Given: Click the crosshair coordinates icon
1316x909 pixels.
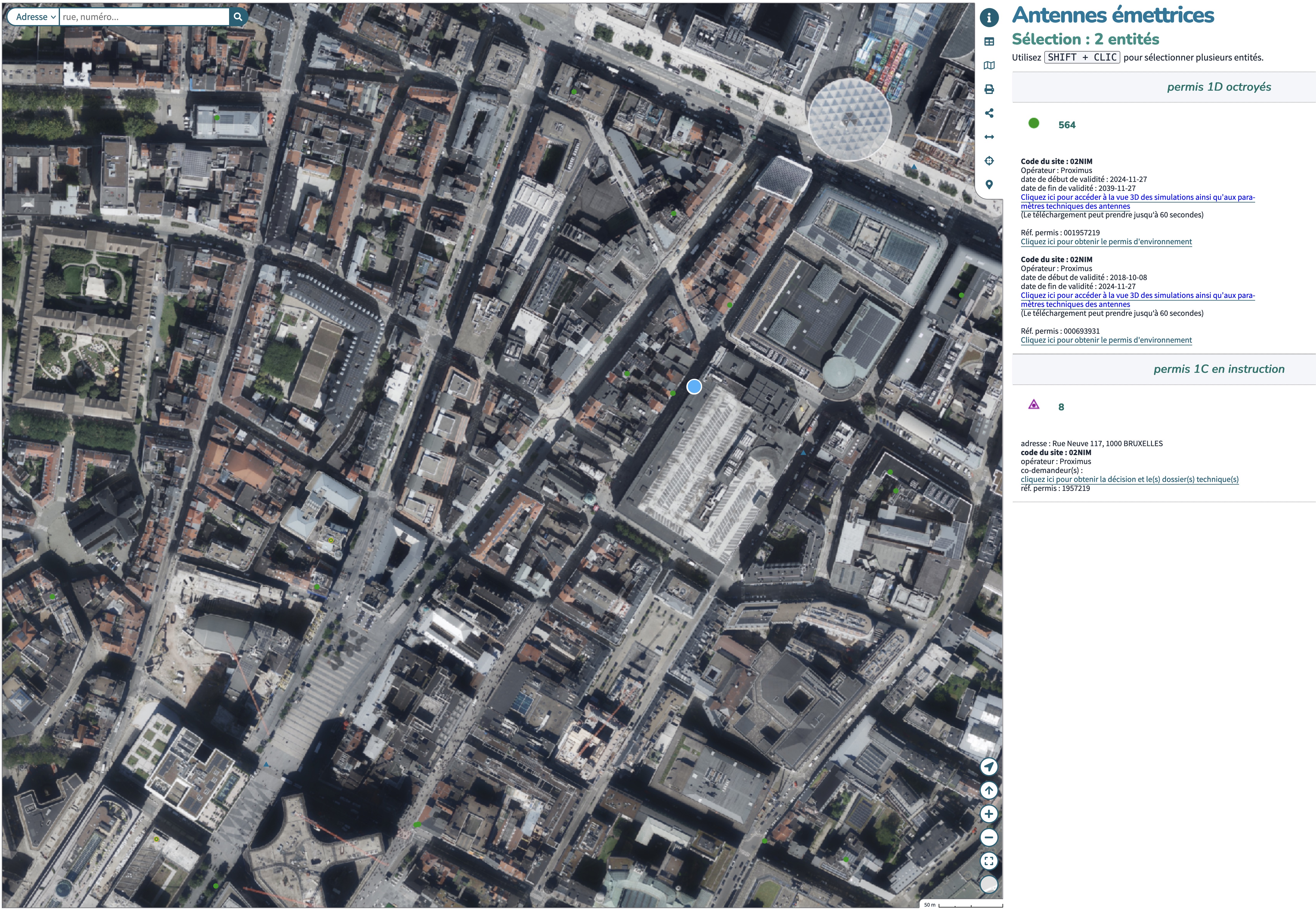Looking at the screenshot, I should 989,161.
